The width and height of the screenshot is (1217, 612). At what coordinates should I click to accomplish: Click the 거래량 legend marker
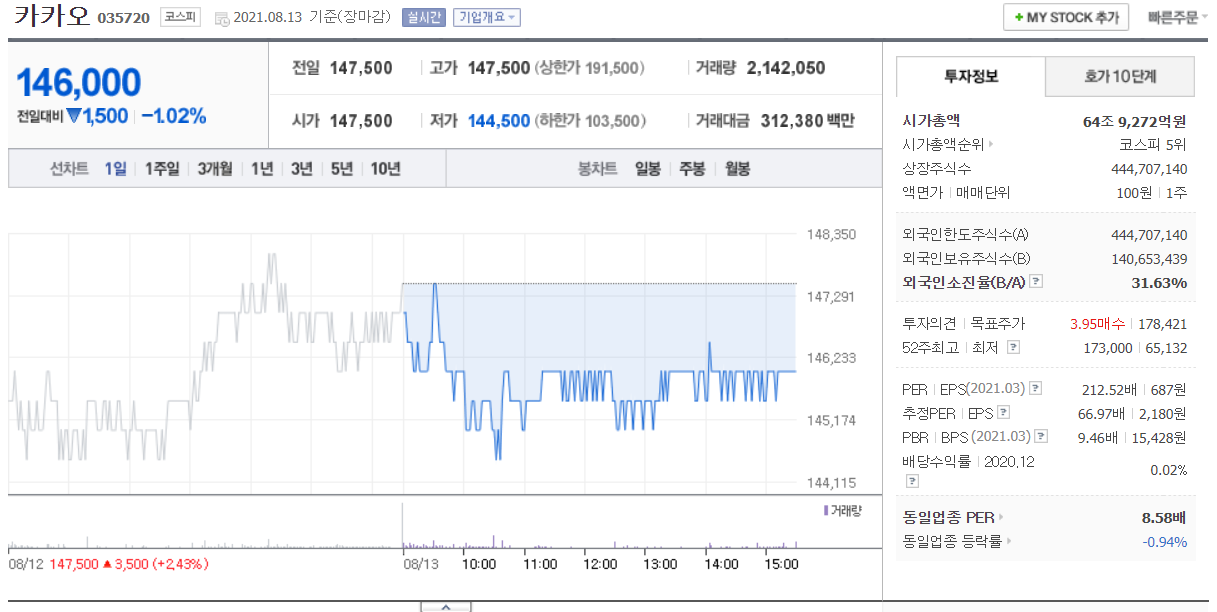825,510
